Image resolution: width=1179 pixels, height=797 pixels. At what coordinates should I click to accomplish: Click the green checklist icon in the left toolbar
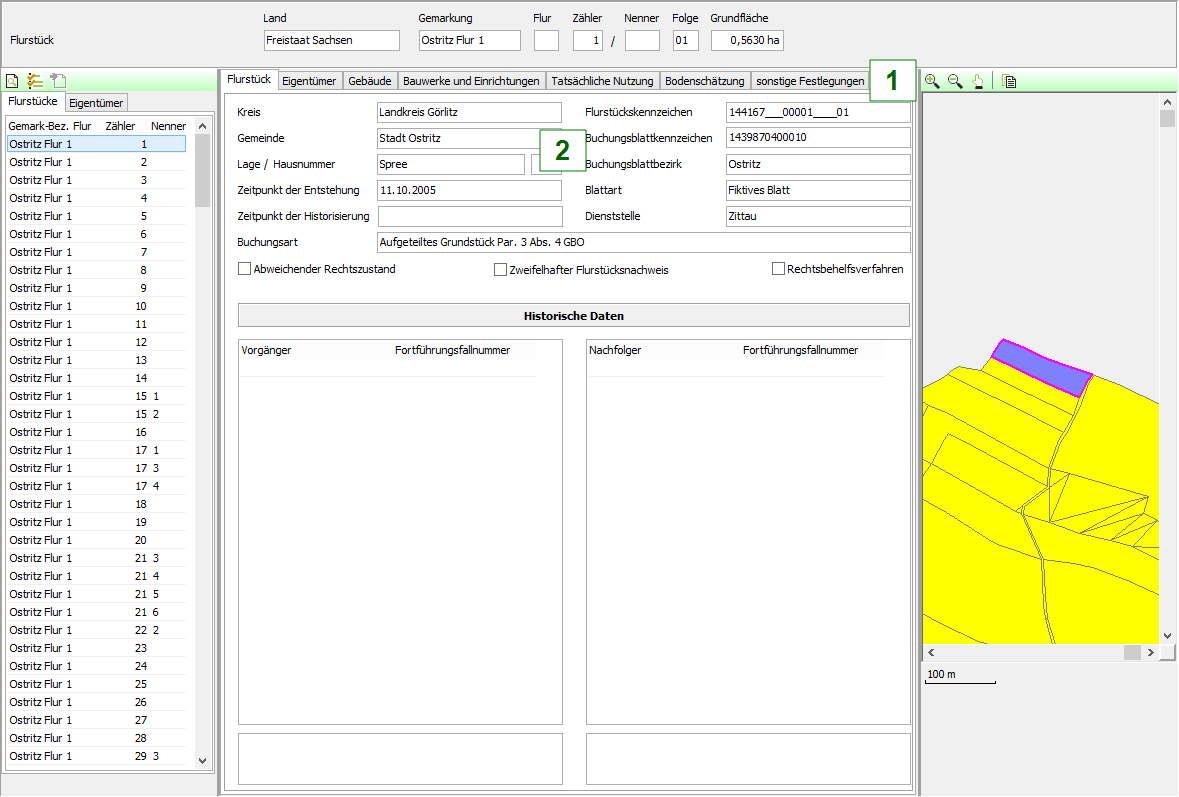click(33, 80)
